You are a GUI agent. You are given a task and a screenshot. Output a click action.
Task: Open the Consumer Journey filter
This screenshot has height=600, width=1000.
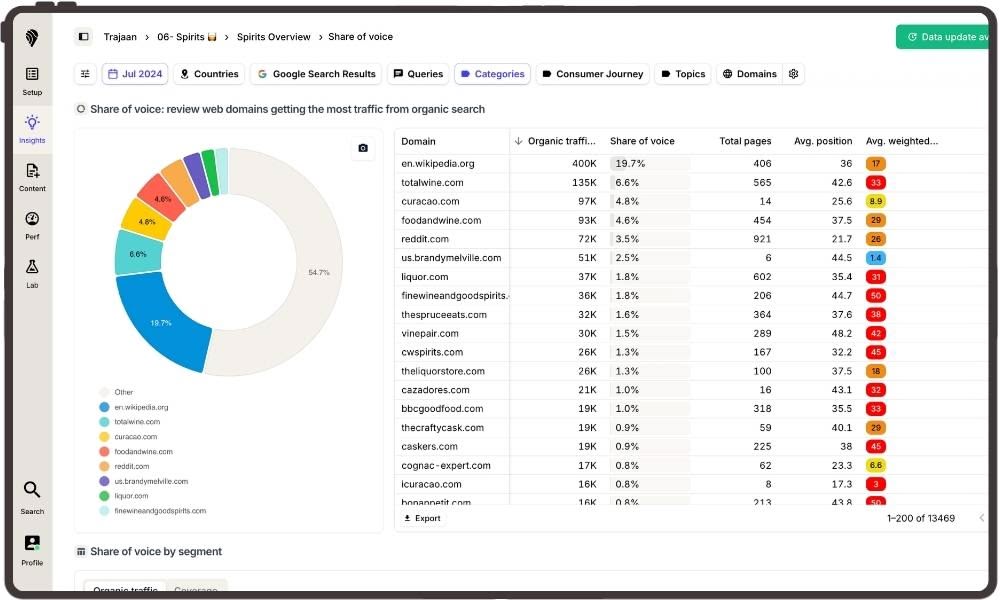(x=592, y=74)
